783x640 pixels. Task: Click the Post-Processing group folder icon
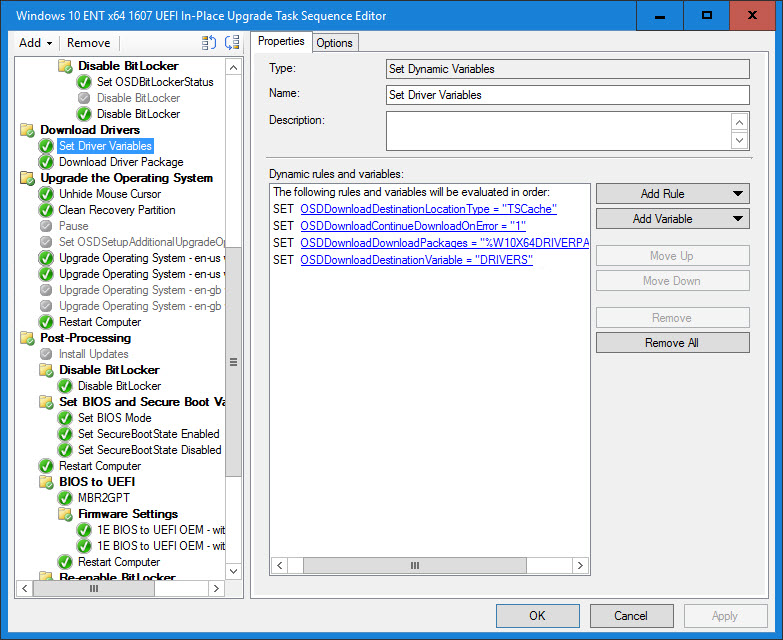[27, 338]
